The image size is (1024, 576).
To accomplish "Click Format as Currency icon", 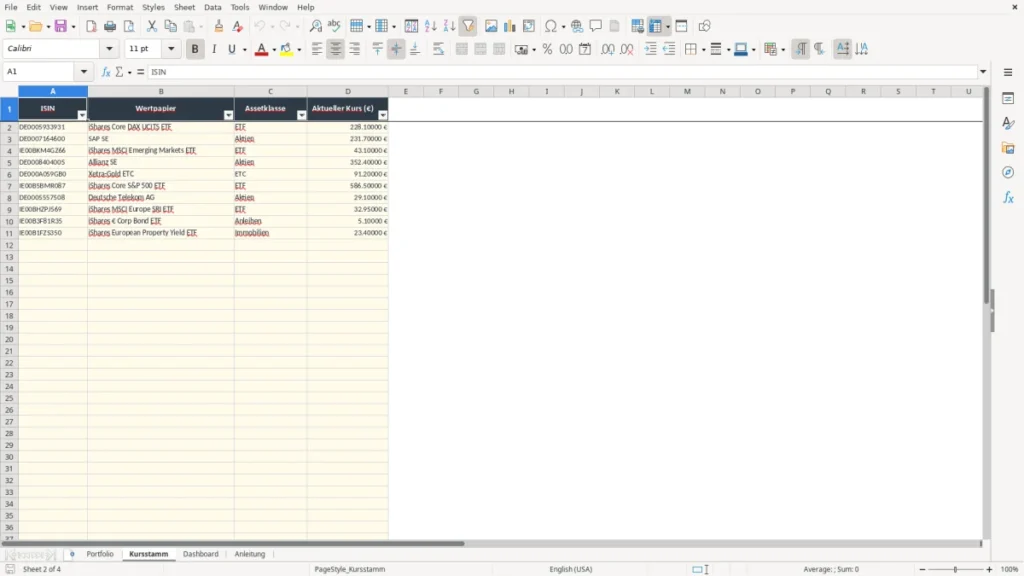I will (x=521, y=49).
